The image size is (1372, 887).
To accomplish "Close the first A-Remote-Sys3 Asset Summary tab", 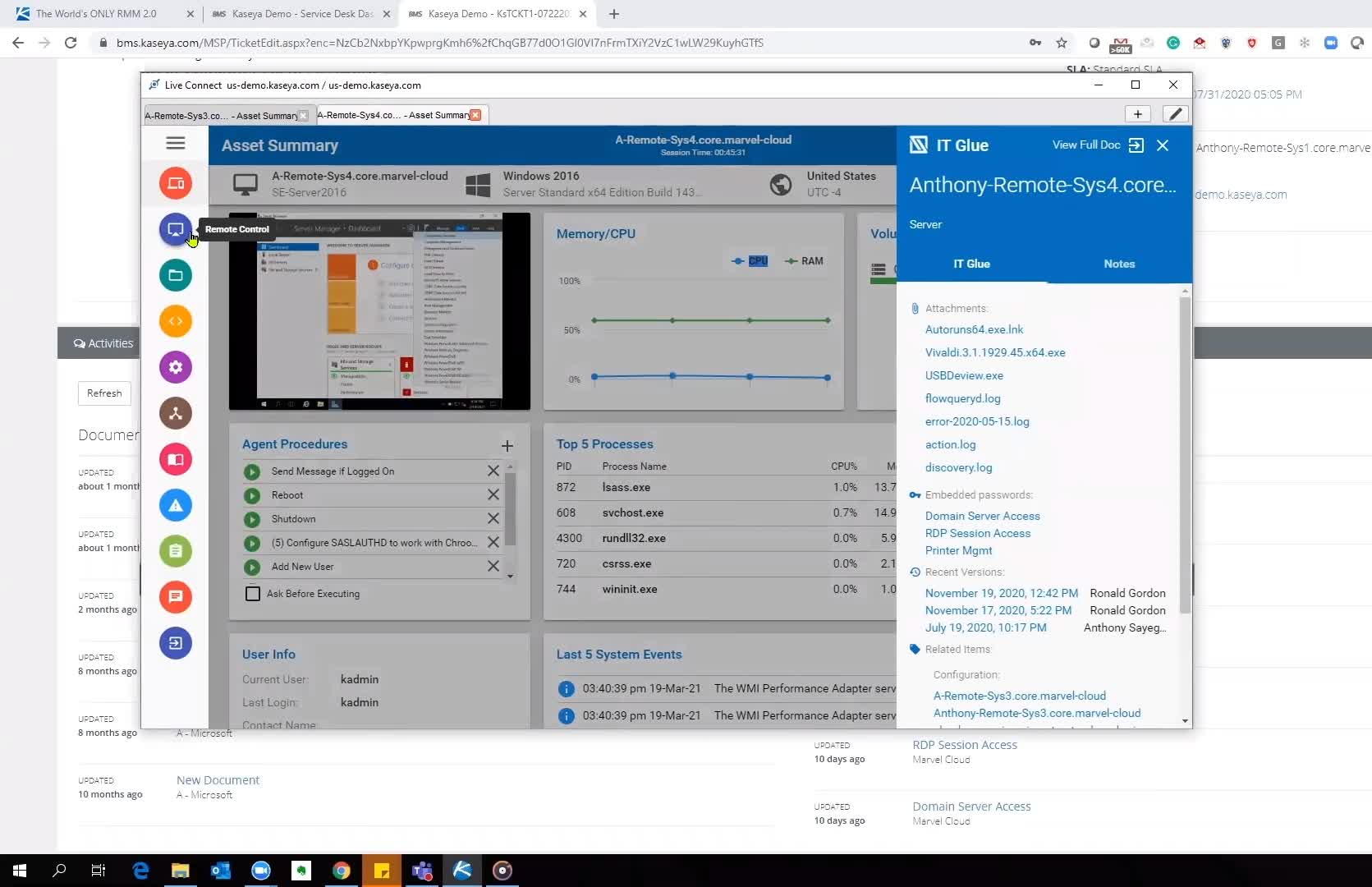I will (303, 116).
